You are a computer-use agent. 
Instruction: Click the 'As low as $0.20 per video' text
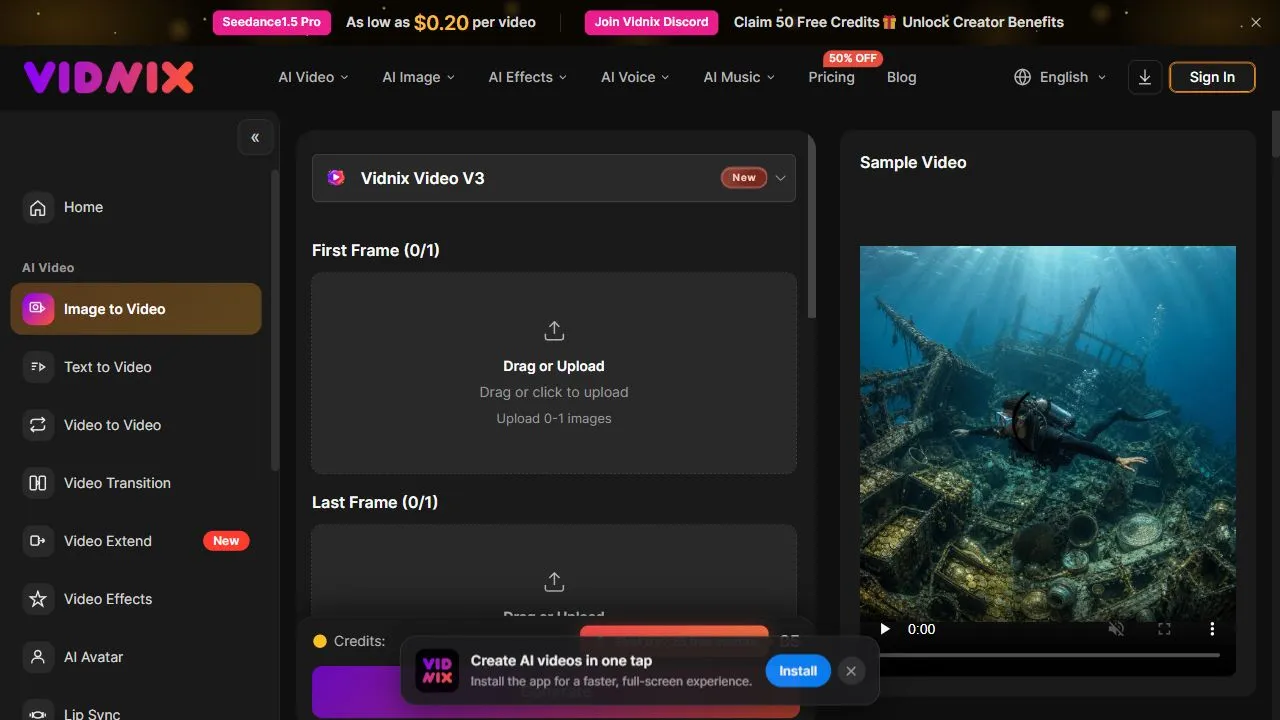(441, 22)
